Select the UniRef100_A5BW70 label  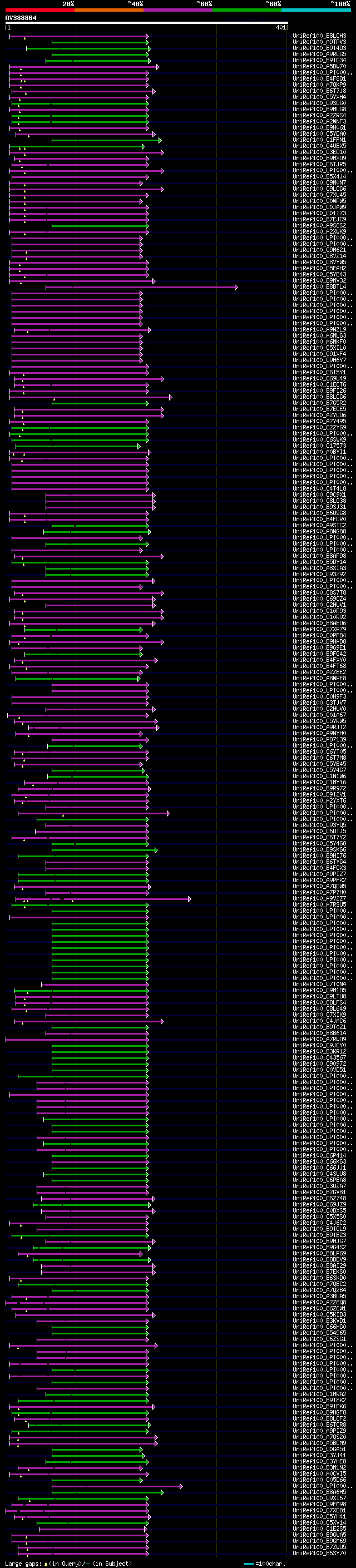[319, 66]
